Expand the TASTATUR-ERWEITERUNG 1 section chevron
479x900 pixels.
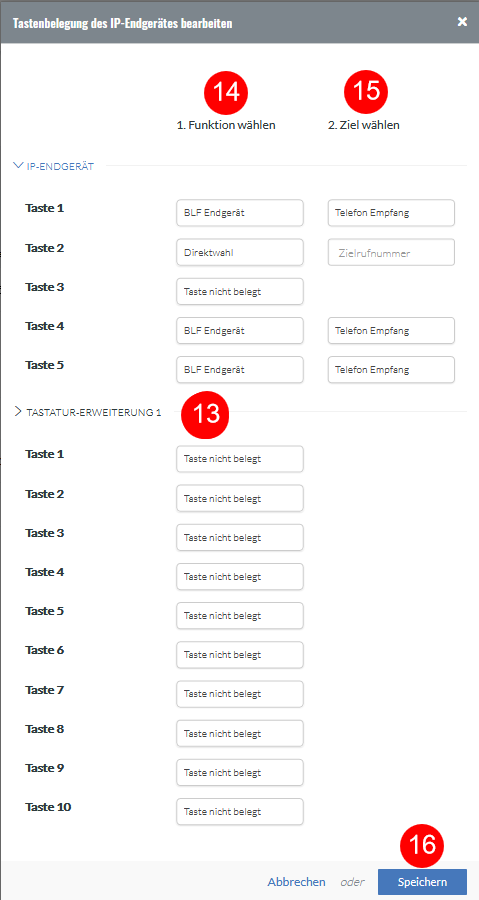point(18,412)
